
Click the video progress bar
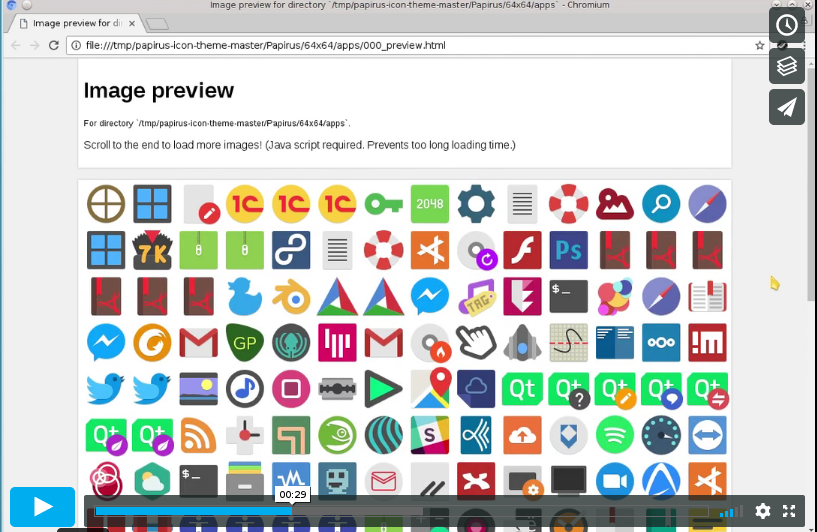[401, 511]
